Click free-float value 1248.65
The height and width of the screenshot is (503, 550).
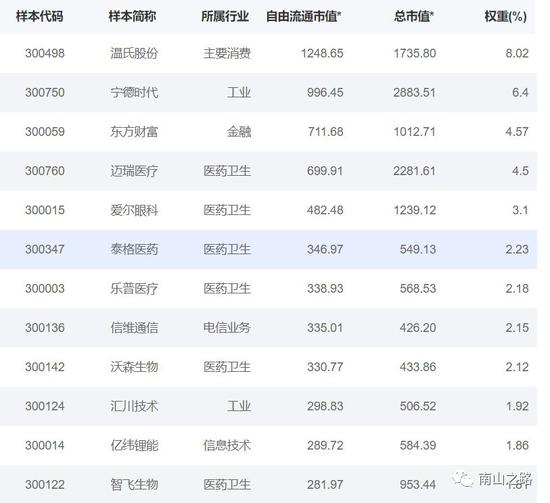(x=322, y=53)
